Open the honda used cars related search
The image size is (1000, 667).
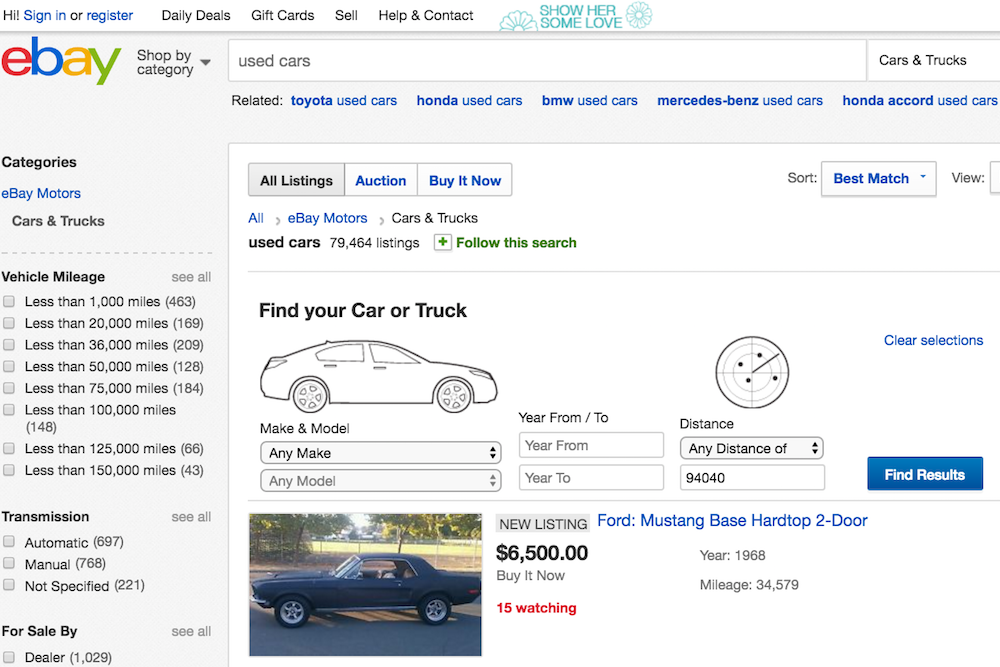point(469,101)
